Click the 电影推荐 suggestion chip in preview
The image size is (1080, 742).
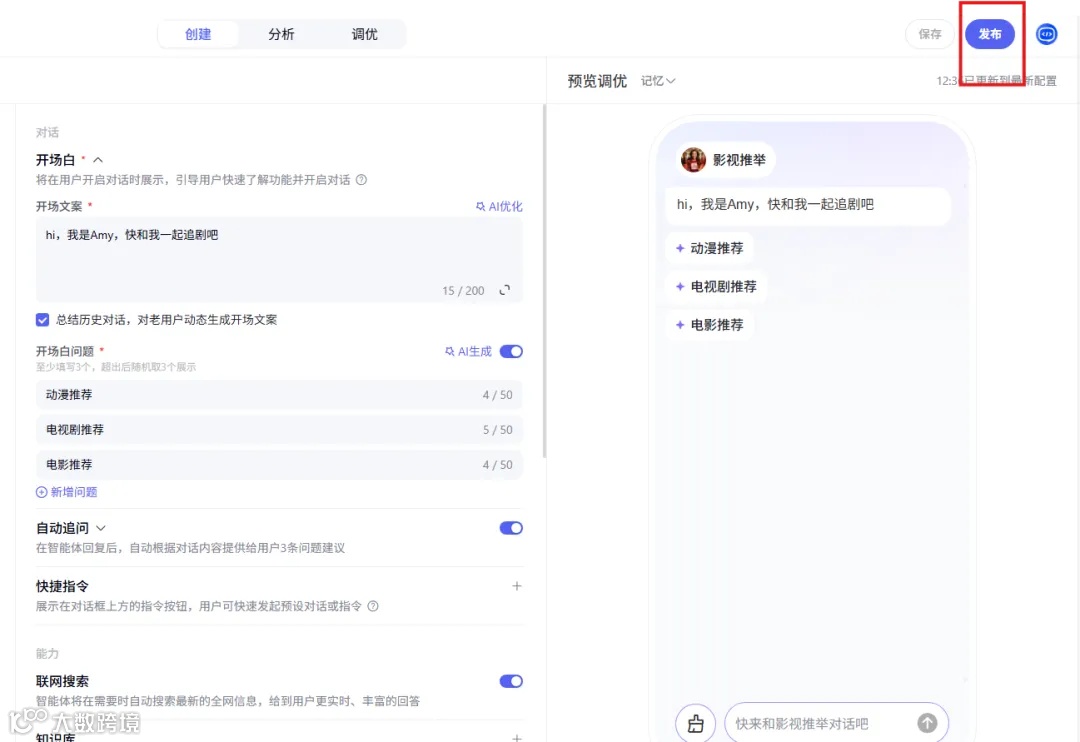tap(711, 324)
